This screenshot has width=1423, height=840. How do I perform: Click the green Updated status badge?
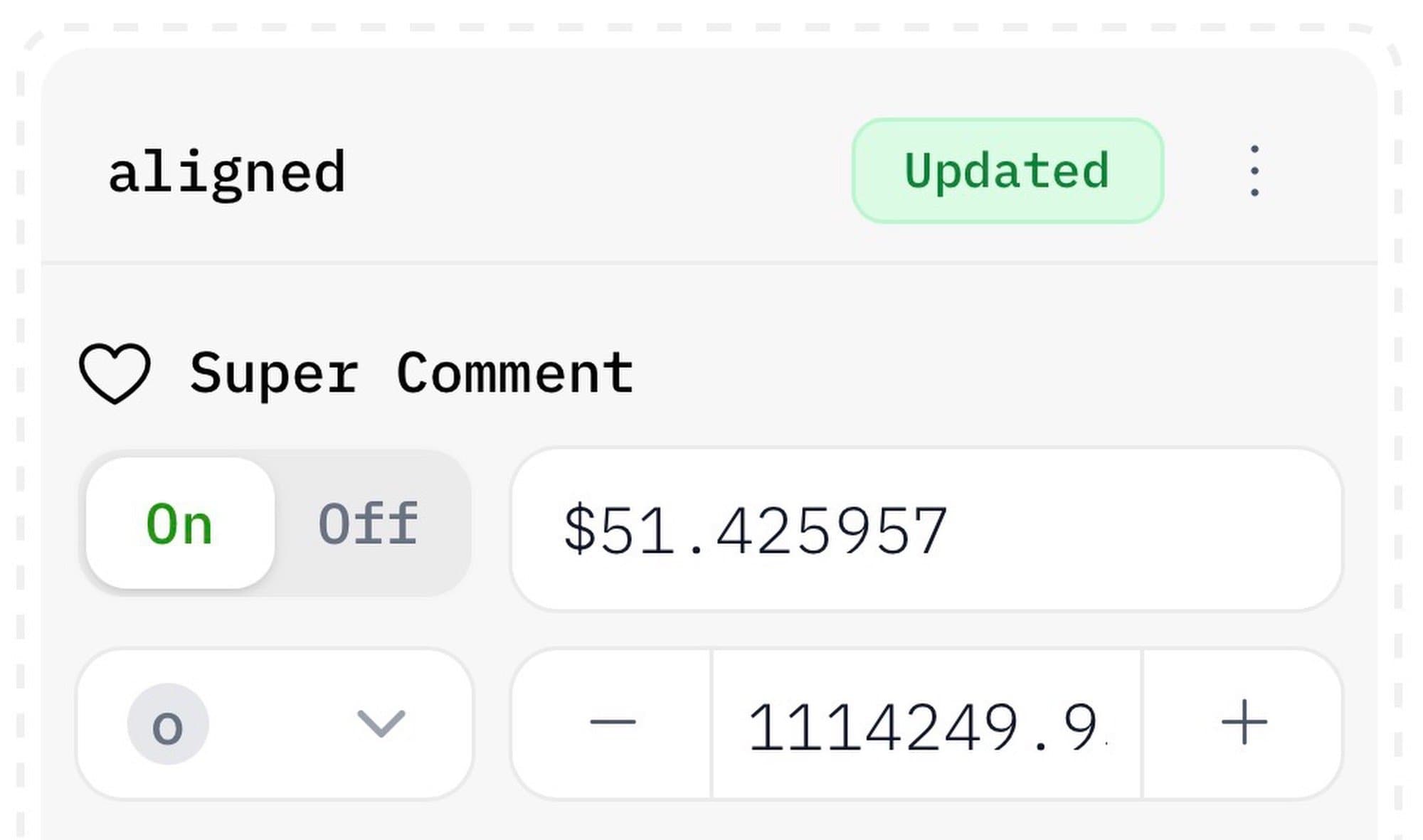1007,171
